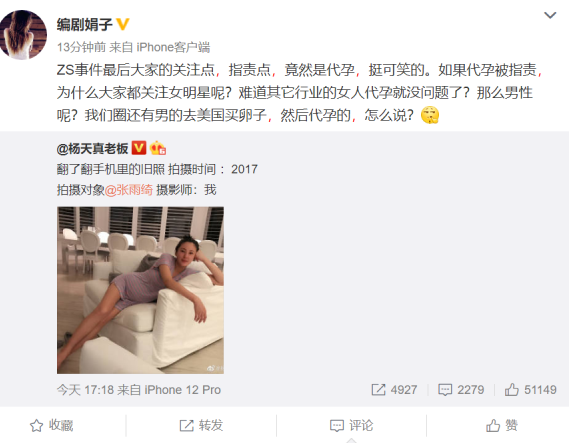This screenshot has width=569, height=443.
Task: Click the 编剧娟子 username link
Action: click(x=85, y=24)
